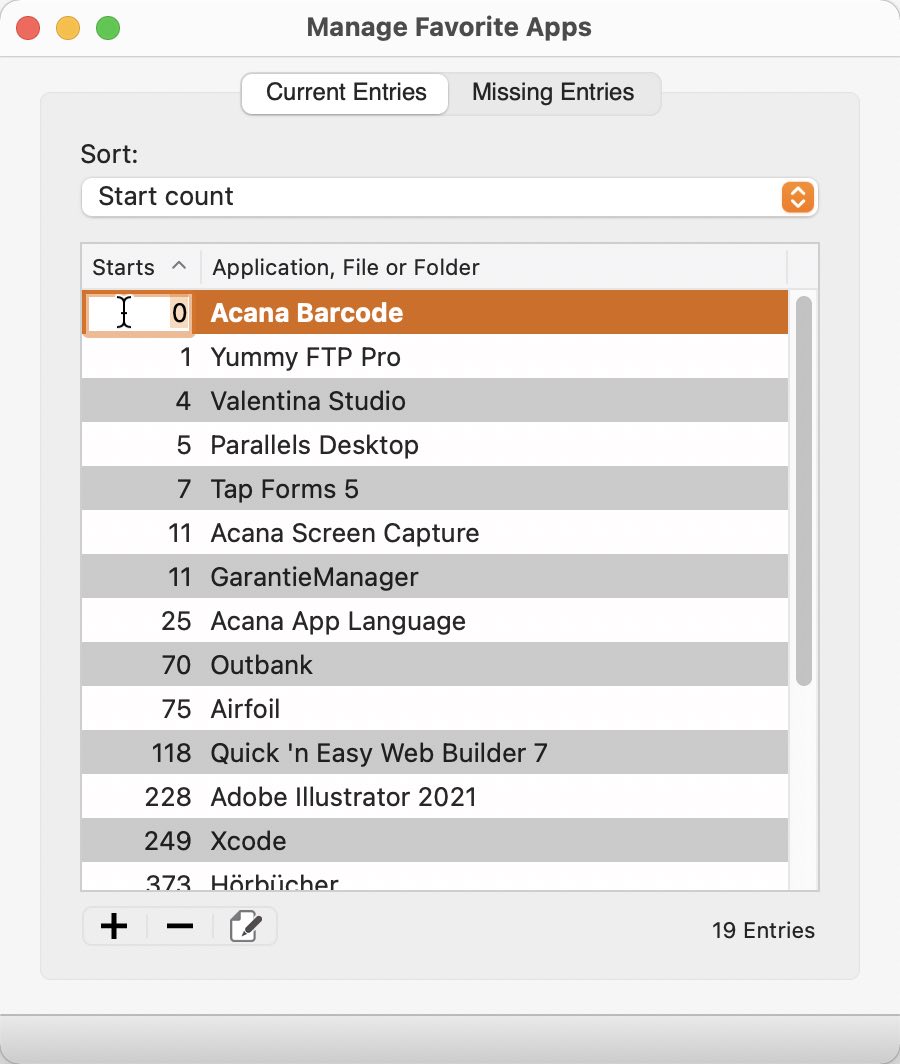Viewport: 900px width, 1064px height.
Task: Click the edit pencil icon
Action: tap(245, 926)
